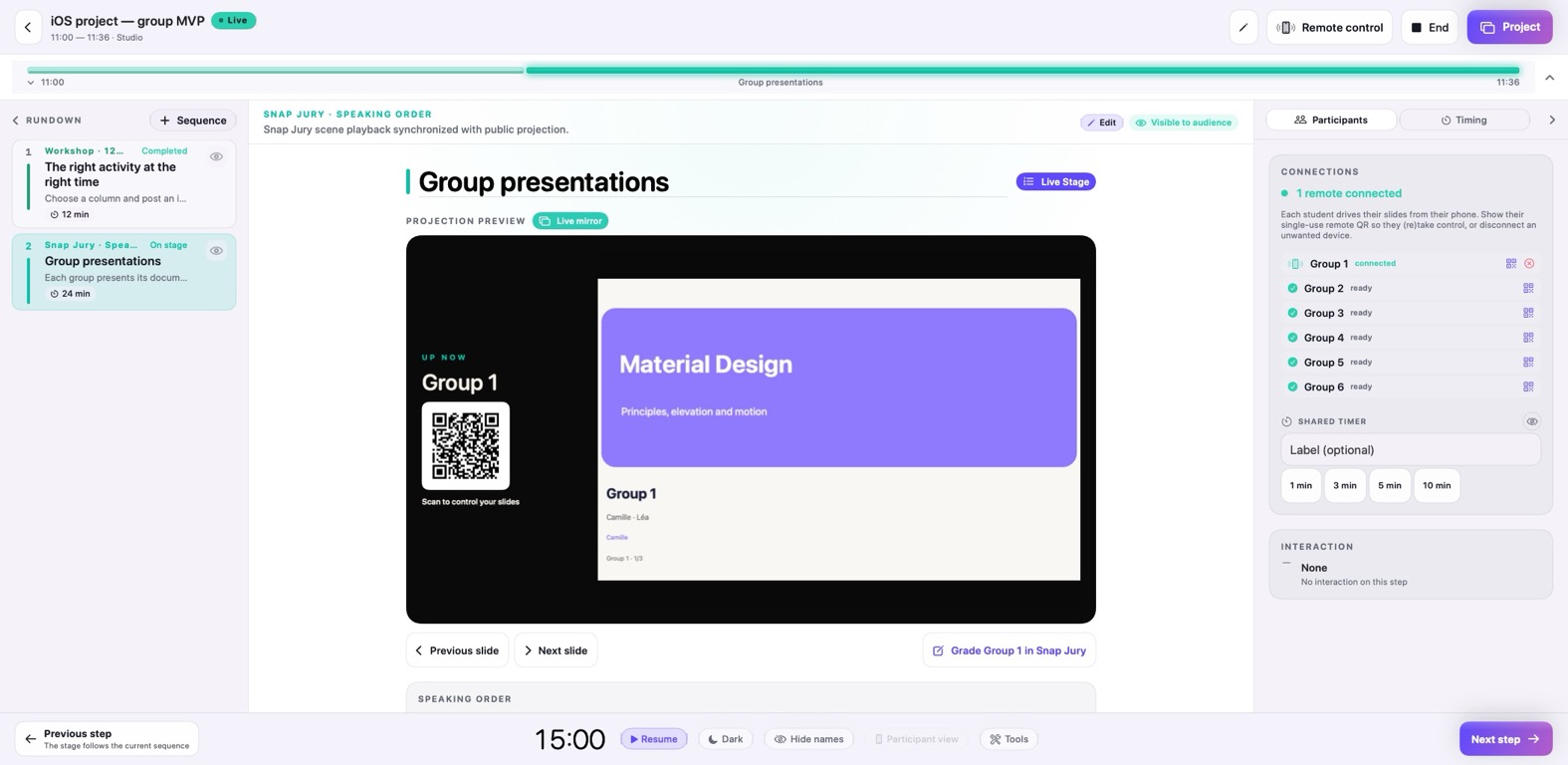This screenshot has height=765, width=1568.
Task: Click the Group 6 ready checkmark icon
Action: click(x=1292, y=386)
